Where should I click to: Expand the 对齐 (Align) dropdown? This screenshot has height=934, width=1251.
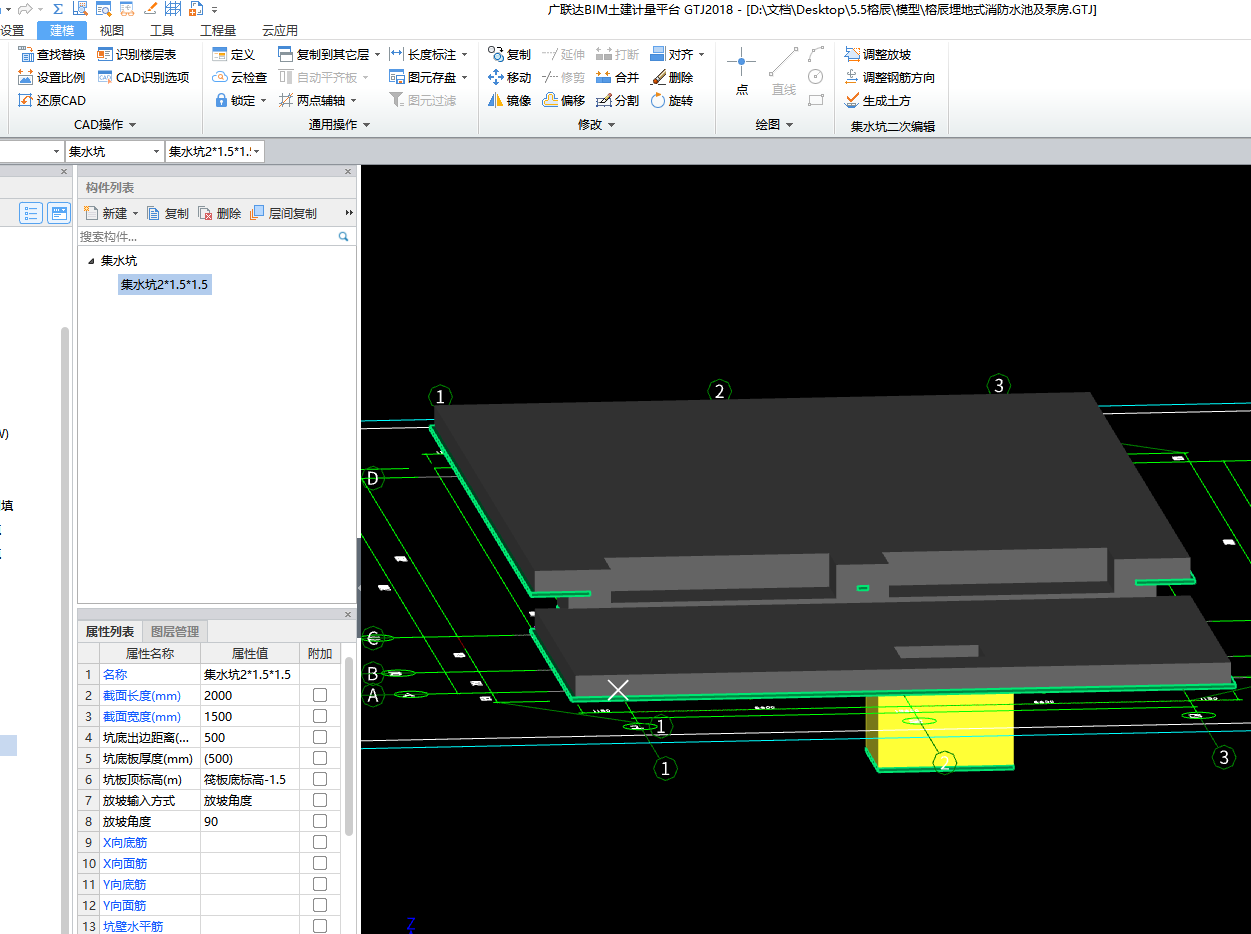pos(701,54)
